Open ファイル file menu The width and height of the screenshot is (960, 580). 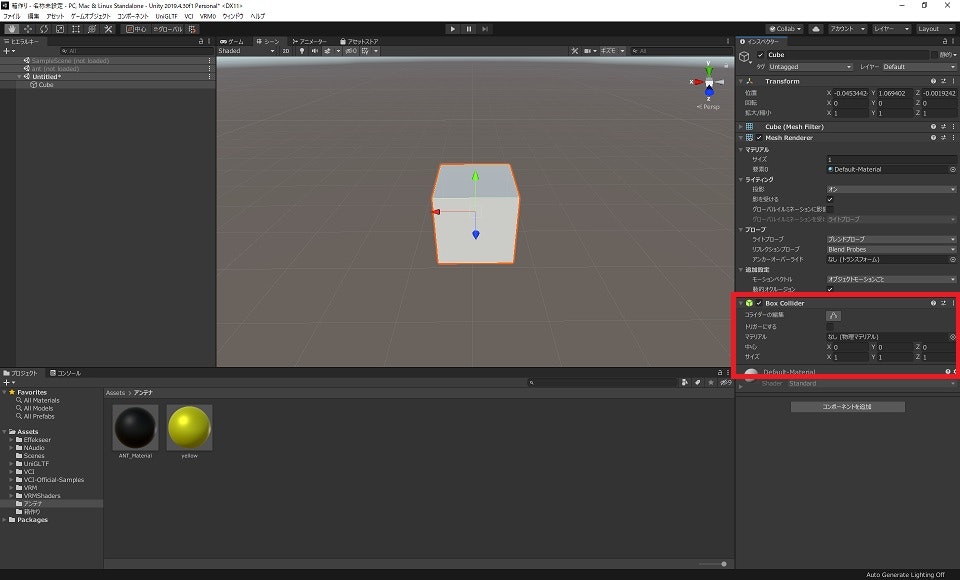[12, 17]
